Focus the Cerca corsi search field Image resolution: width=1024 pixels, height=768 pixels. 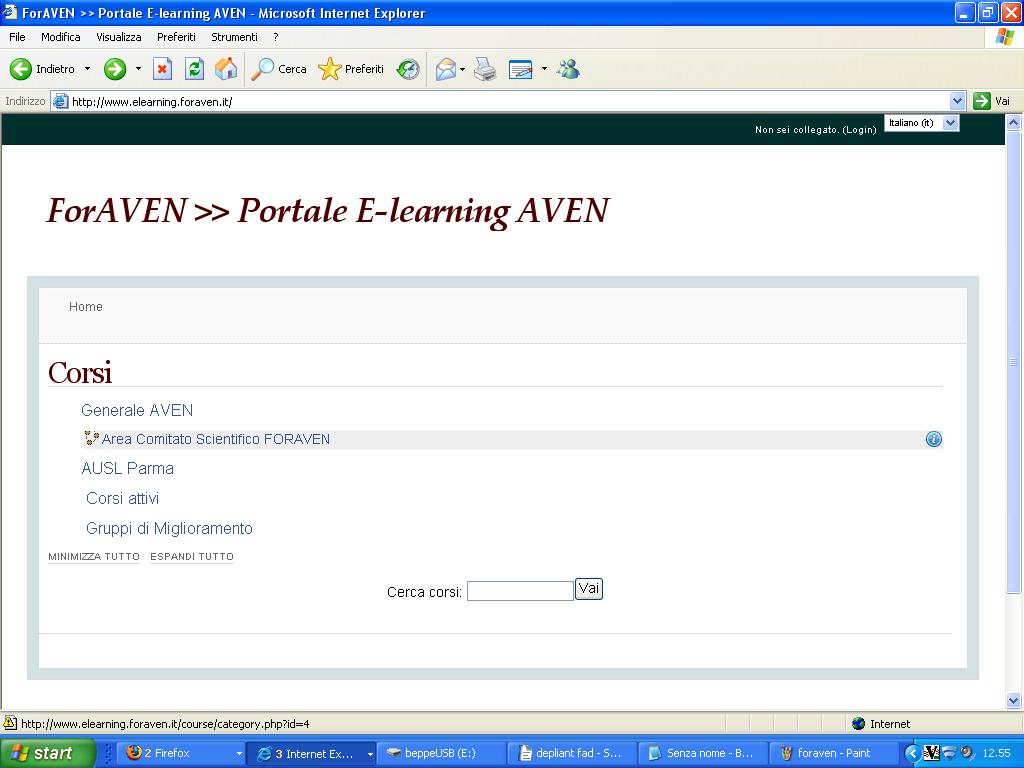(x=520, y=591)
